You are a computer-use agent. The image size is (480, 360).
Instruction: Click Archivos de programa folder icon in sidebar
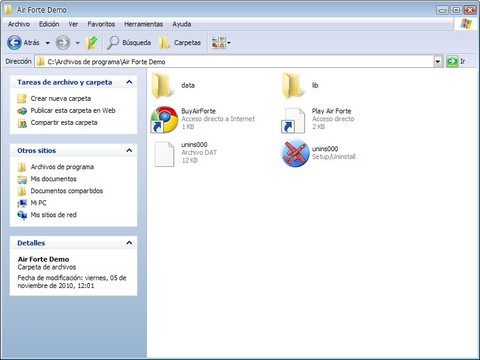coord(22,167)
